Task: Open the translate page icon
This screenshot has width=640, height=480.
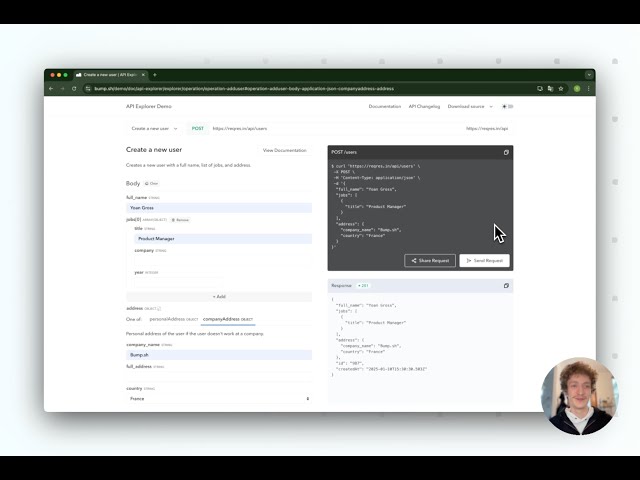Action: click(550, 89)
